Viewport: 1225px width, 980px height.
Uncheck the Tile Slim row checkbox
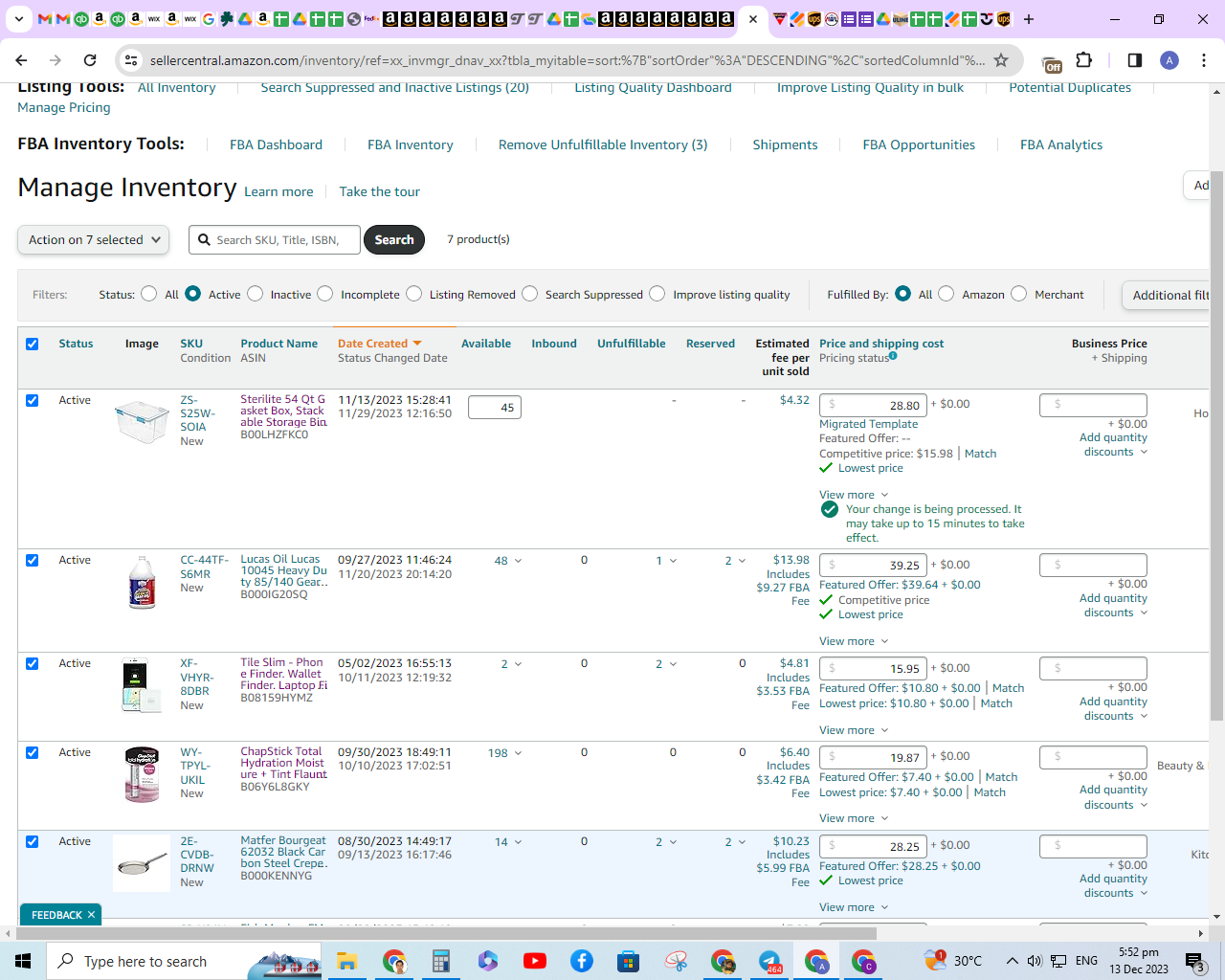coord(33,663)
